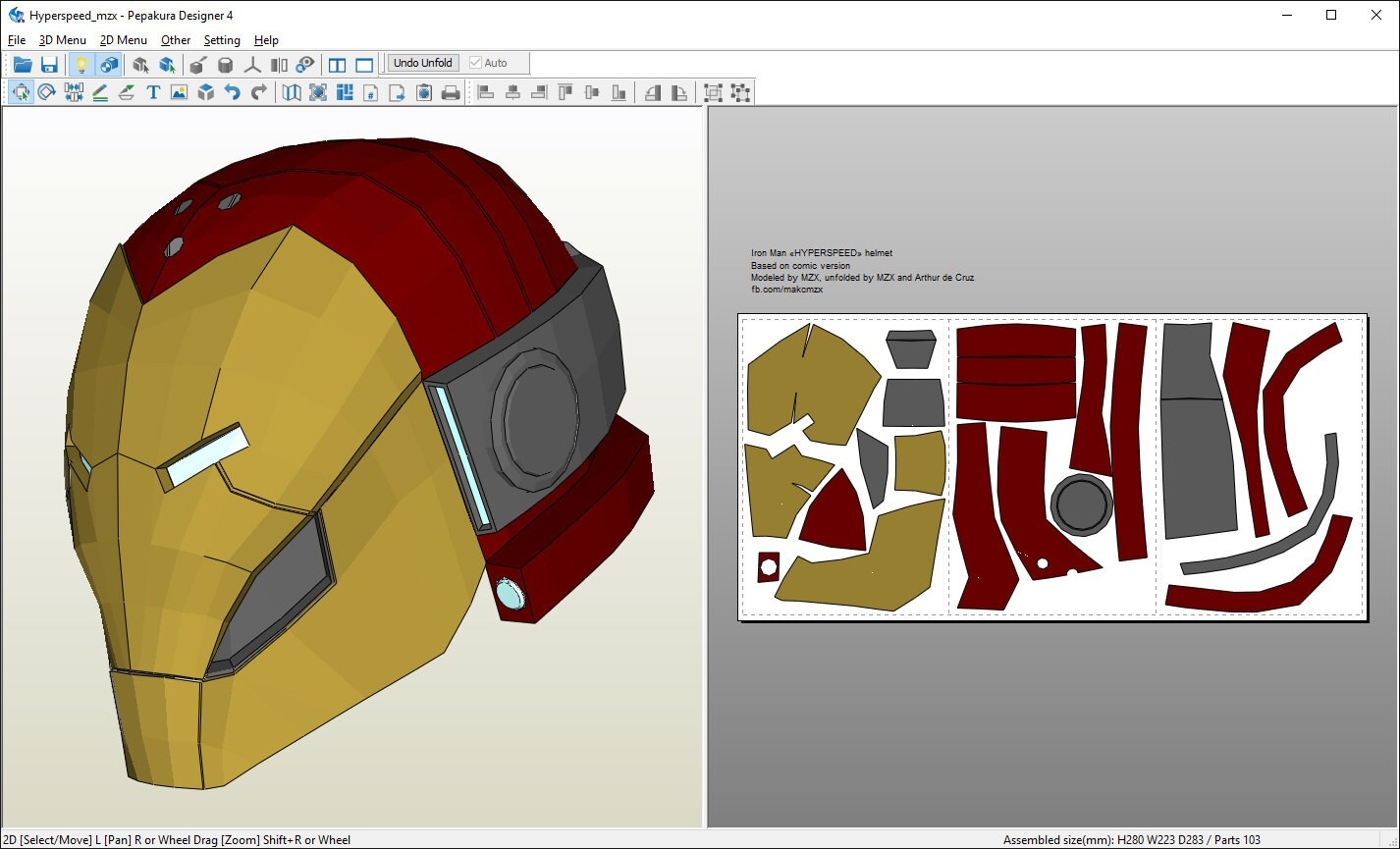1400x849 pixels.
Task: Open the 3D Menu
Action: tap(63, 40)
